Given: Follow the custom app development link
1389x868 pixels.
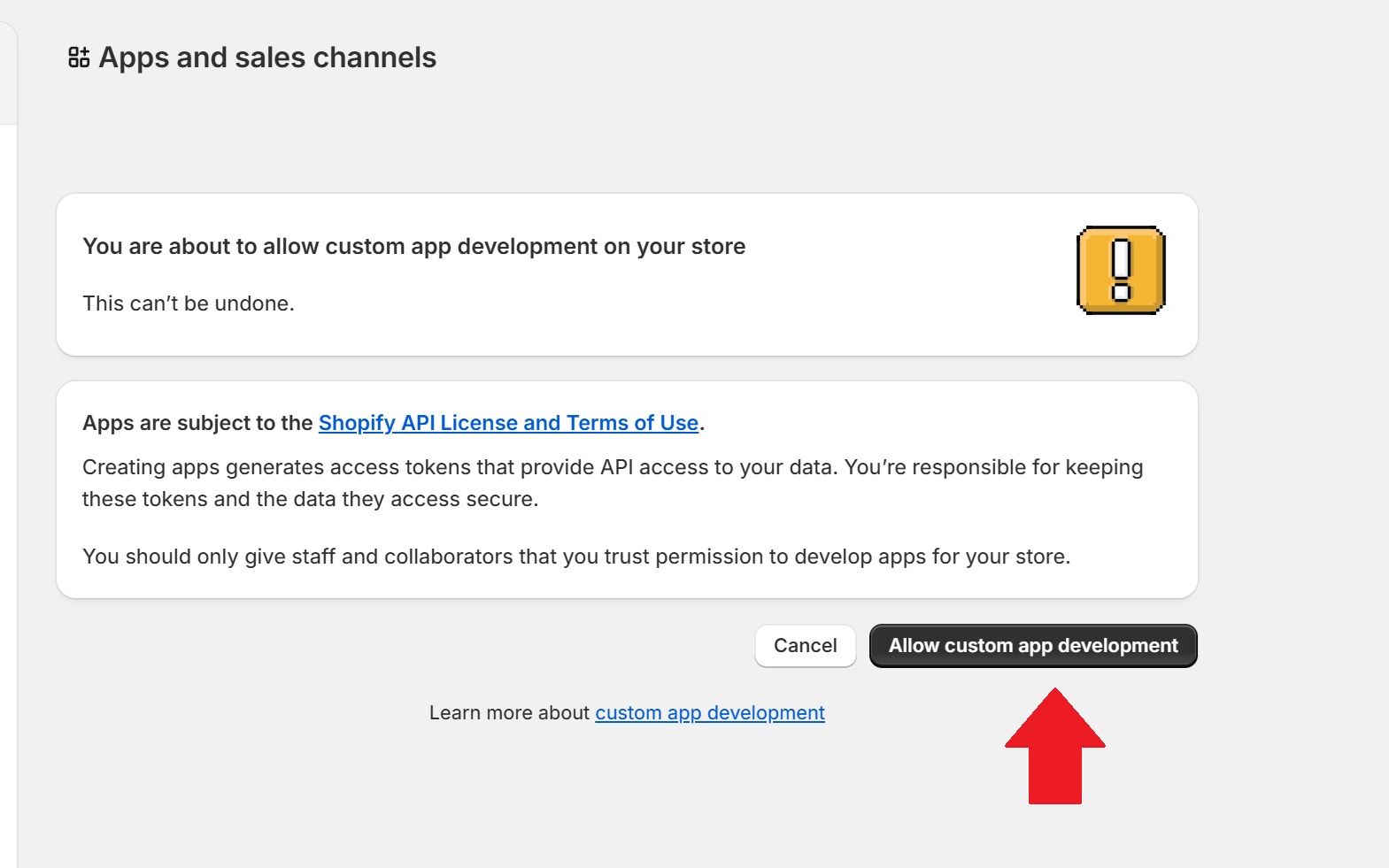Looking at the screenshot, I should click(709, 713).
